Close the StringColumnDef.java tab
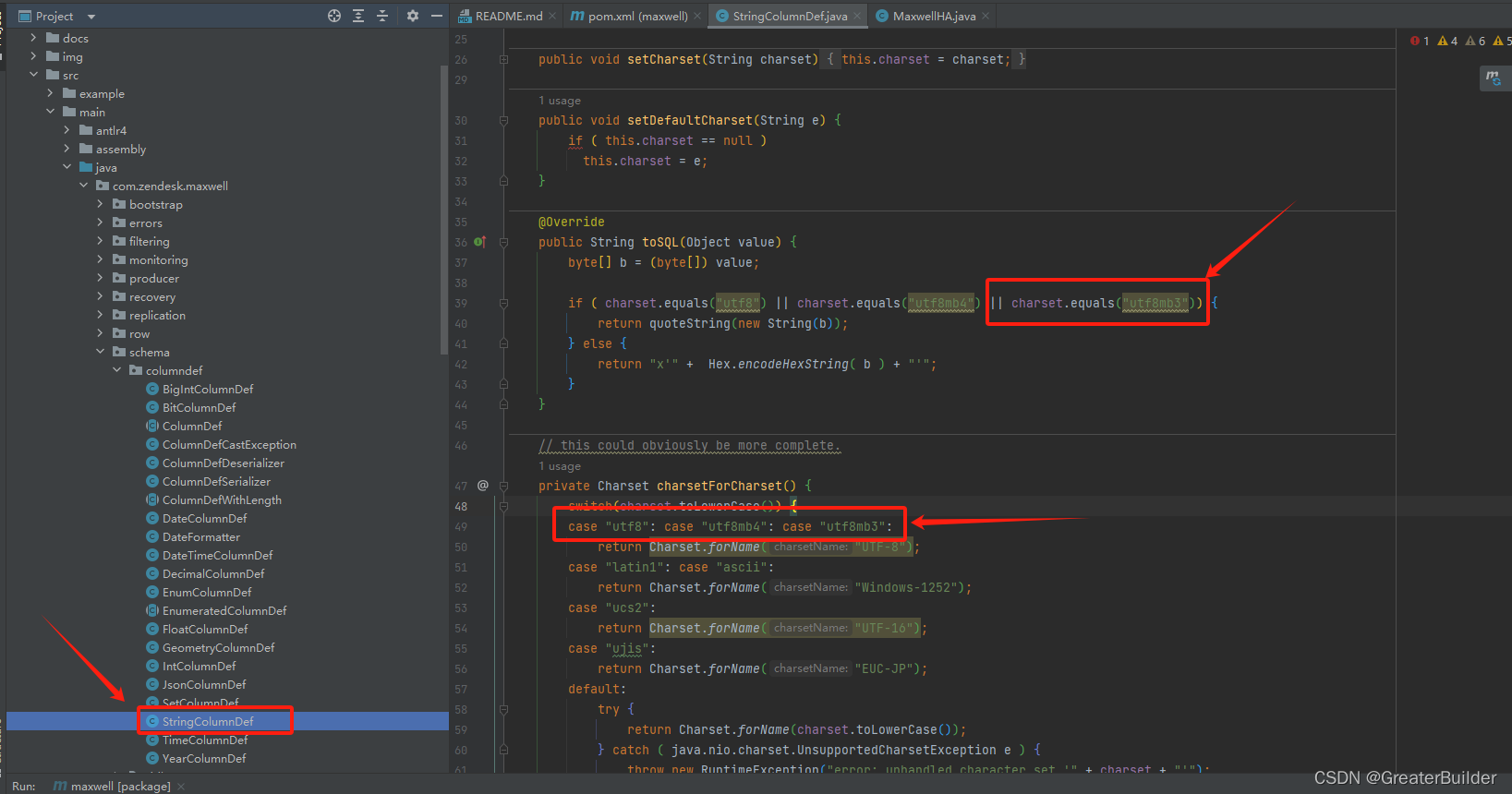This screenshot has height=794, width=1512. [857, 16]
